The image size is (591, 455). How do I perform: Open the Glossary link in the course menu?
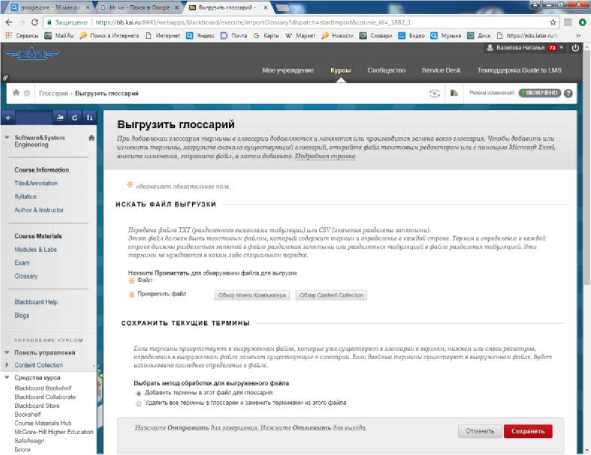26,276
